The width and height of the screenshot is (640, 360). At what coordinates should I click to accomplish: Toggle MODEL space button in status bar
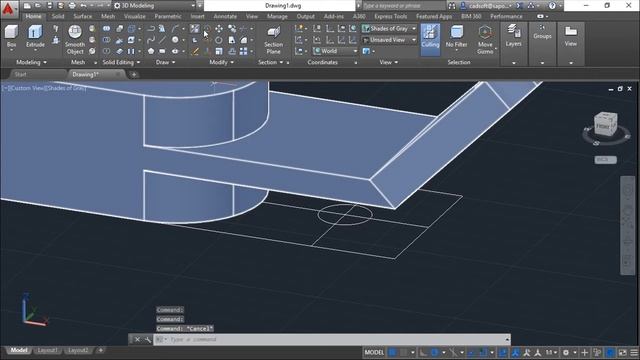click(374, 352)
